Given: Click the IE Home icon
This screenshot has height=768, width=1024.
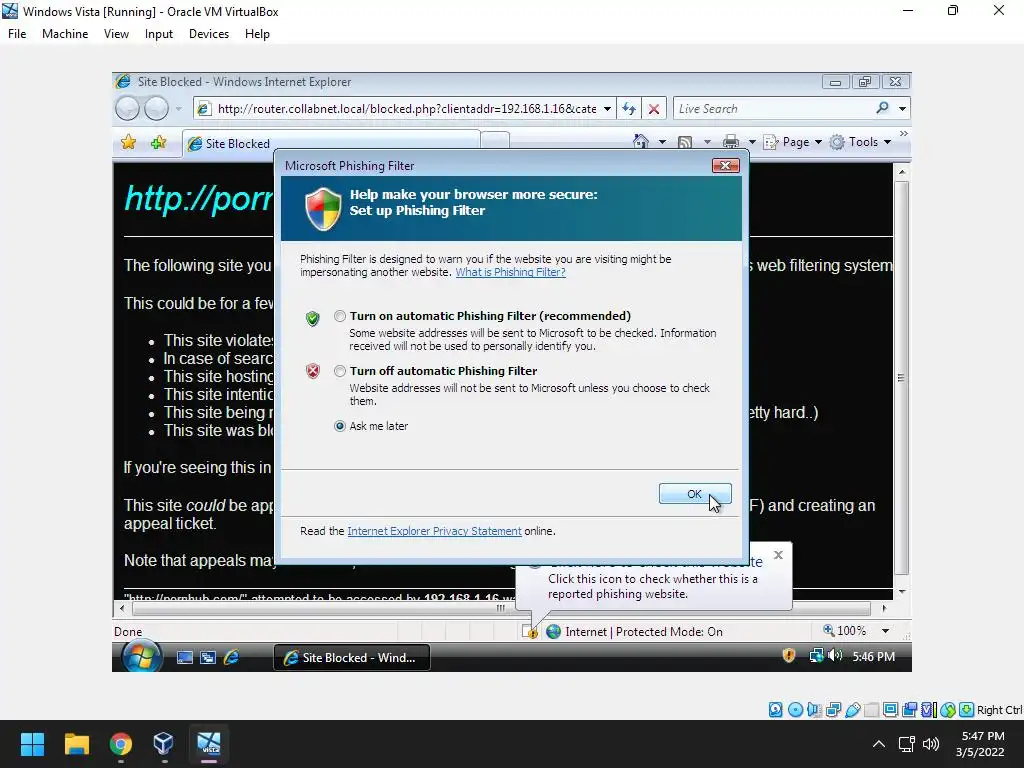Looking at the screenshot, I should click(641, 142).
